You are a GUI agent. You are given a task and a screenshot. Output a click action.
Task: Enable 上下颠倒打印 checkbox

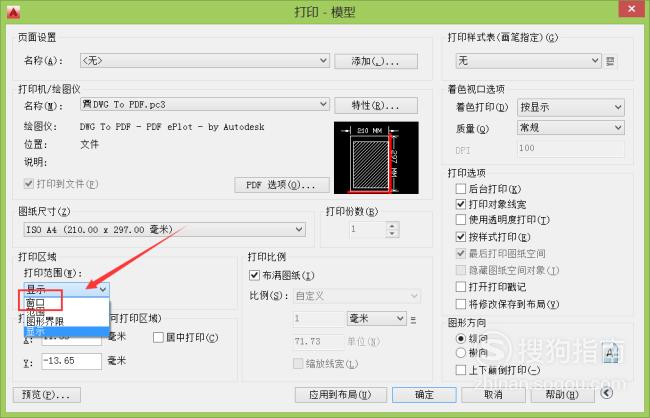(461, 369)
